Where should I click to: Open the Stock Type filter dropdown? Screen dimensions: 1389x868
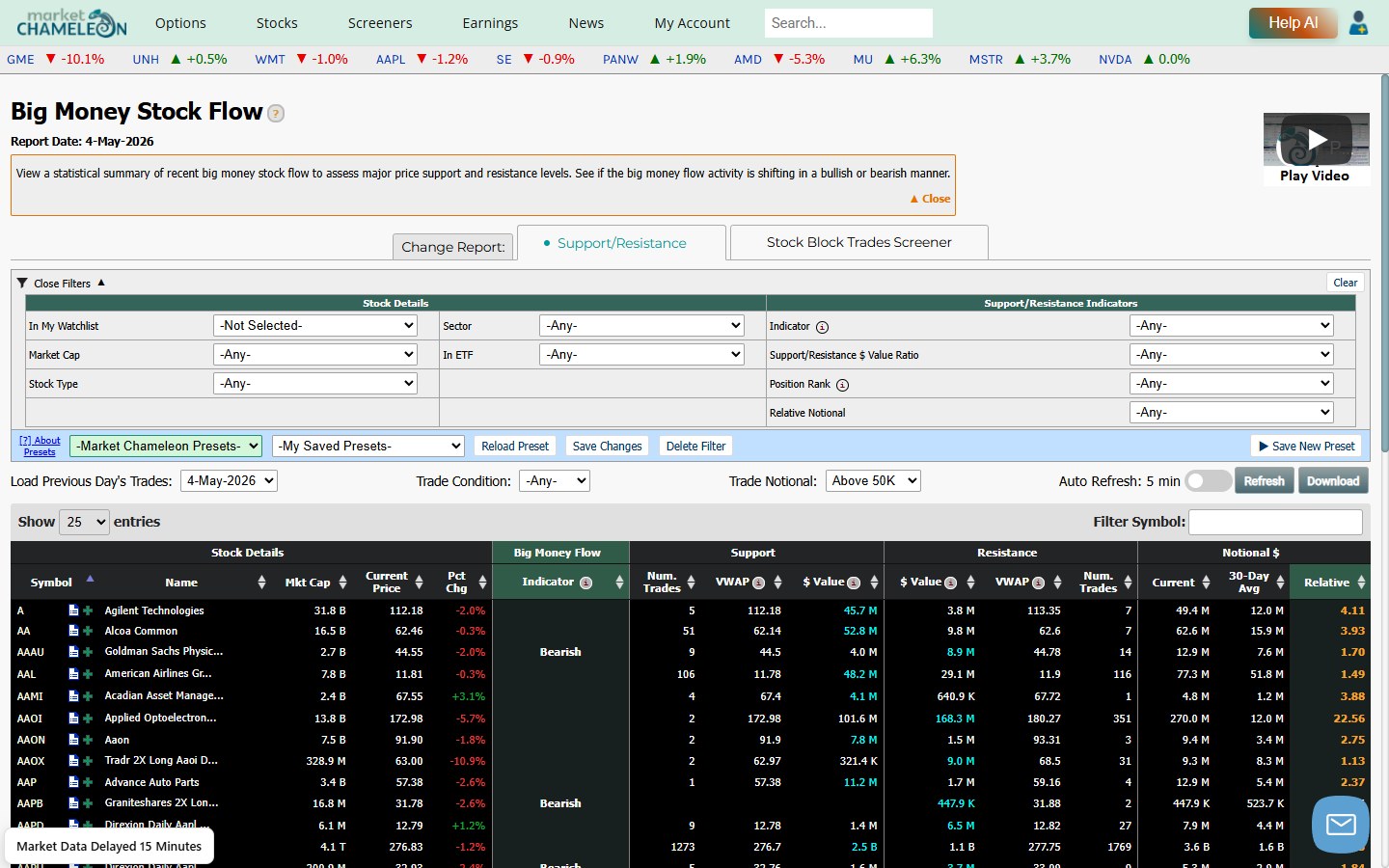[315, 384]
